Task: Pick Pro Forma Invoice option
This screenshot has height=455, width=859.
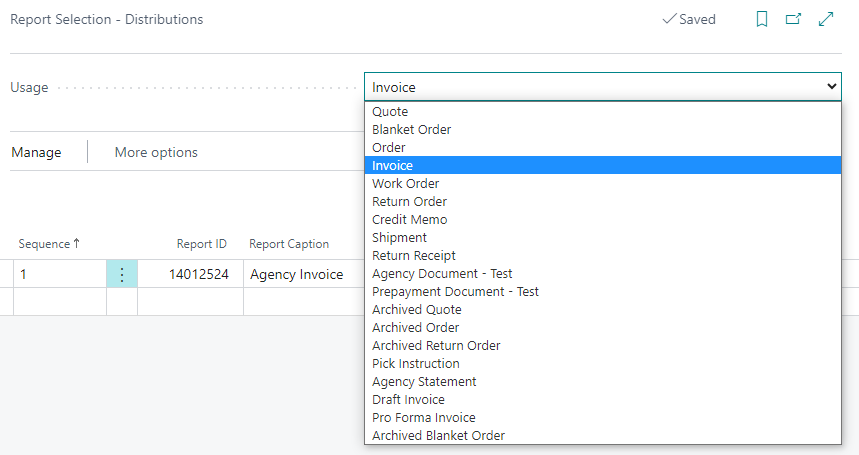Action: [423, 418]
